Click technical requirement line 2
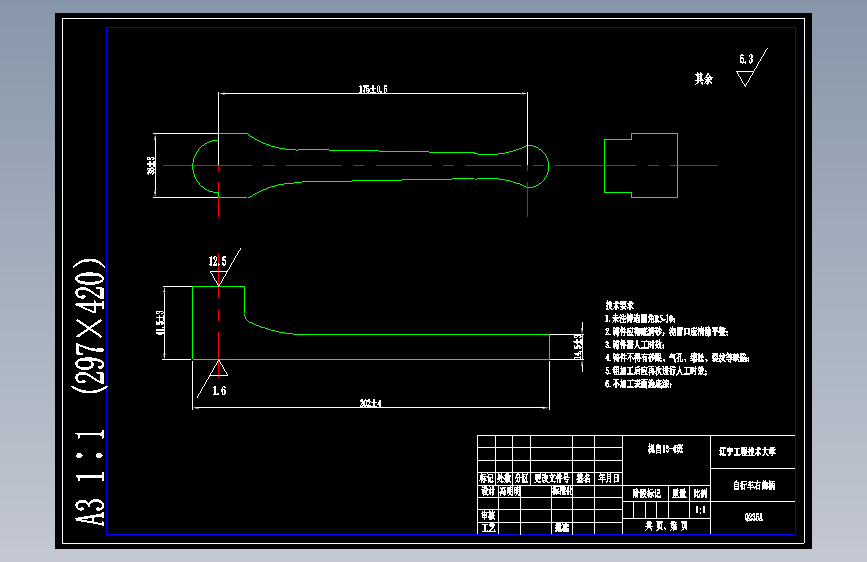This screenshot has width=867, height=562. 666,332
